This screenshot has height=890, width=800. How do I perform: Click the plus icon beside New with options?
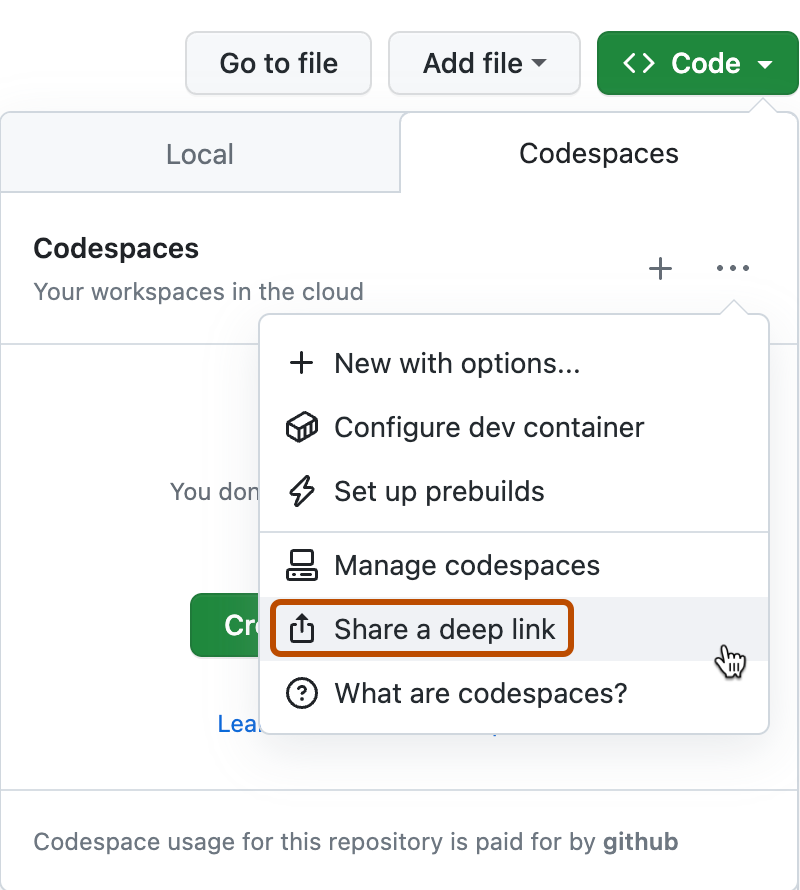pos(301,363)
